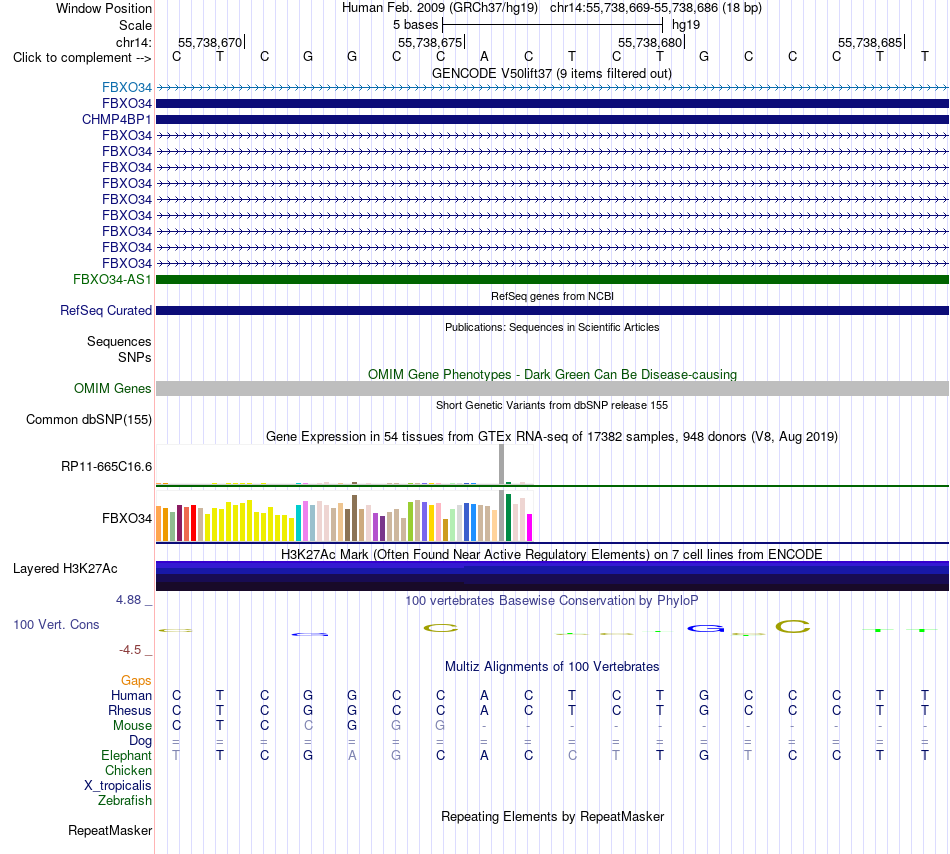Click the Elephant alignment row label
Screen dimensions: 950x854
126,755
